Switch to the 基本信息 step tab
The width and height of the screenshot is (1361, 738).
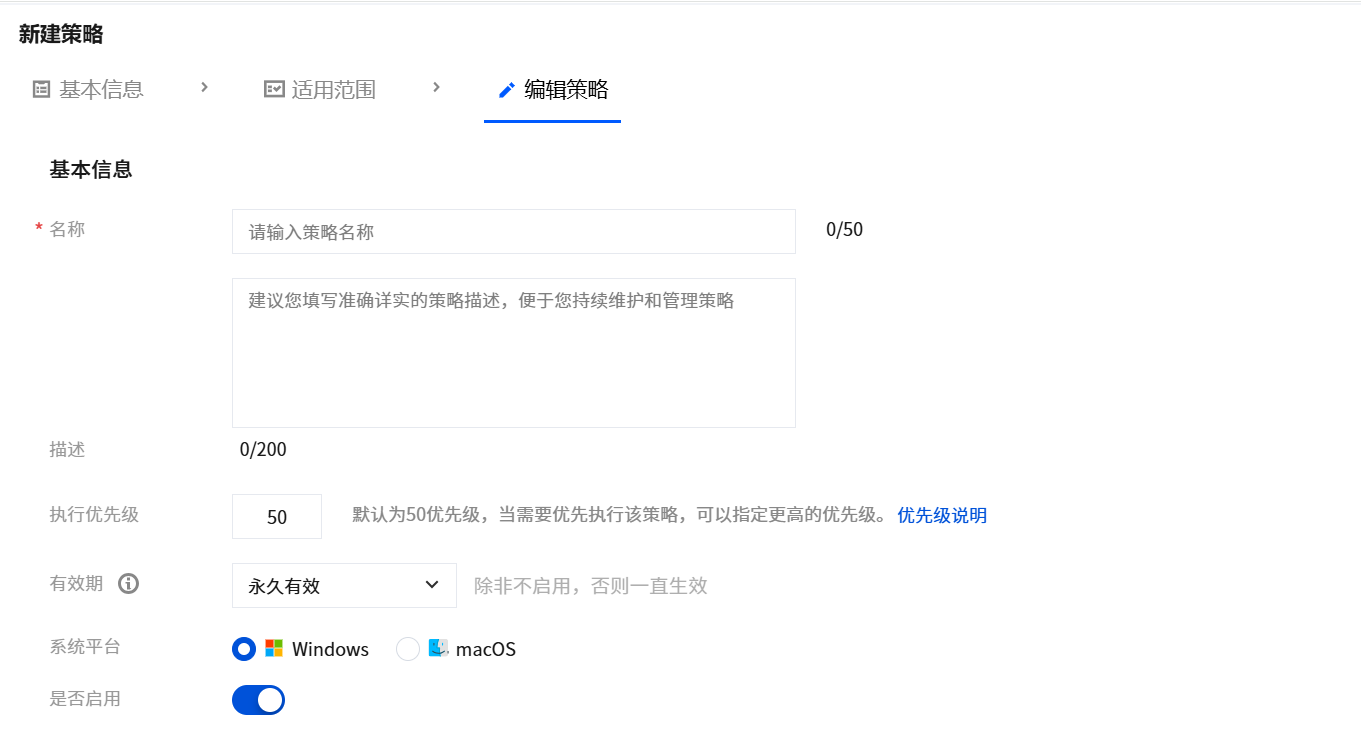[101, 90]
